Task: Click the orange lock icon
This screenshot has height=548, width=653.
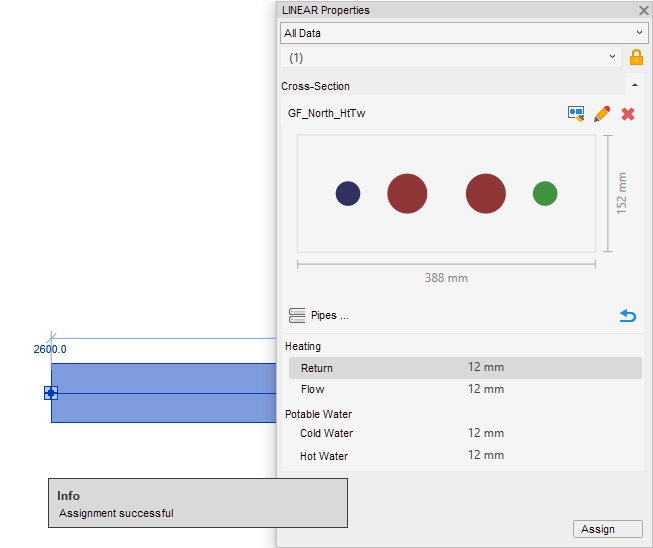Action: pyautogui.click(x=636, y=57)
